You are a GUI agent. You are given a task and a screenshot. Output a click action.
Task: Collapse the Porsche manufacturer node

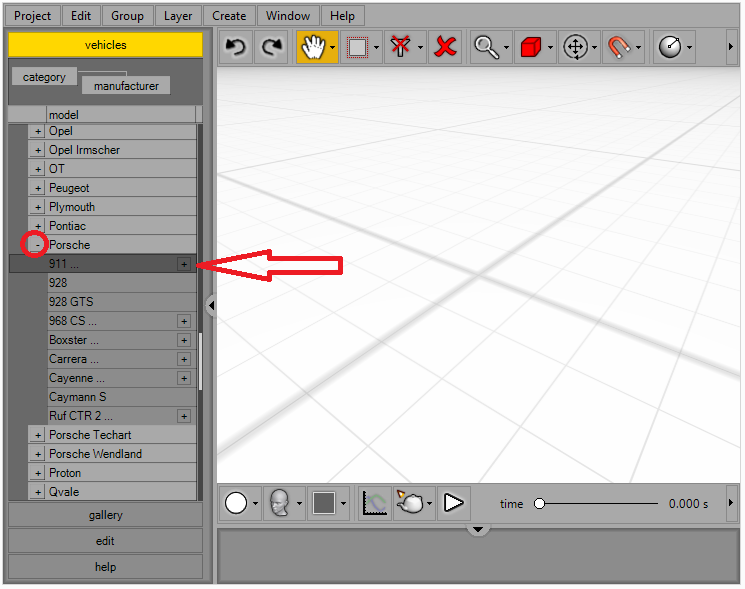tap(38, 245)
